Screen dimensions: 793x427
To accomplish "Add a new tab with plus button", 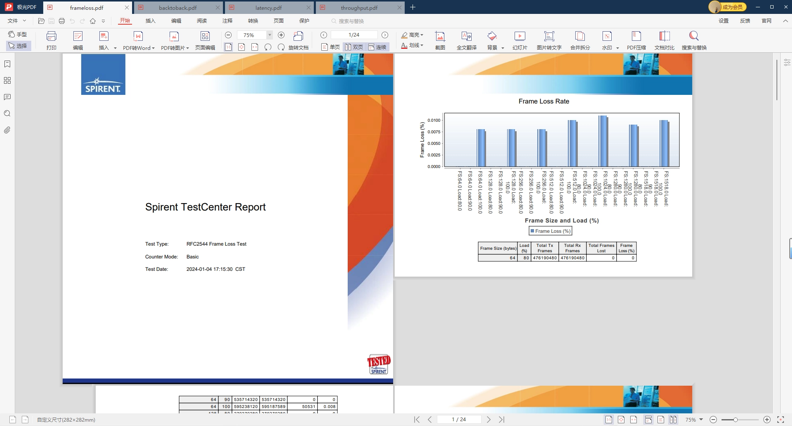I will [413, 7].
